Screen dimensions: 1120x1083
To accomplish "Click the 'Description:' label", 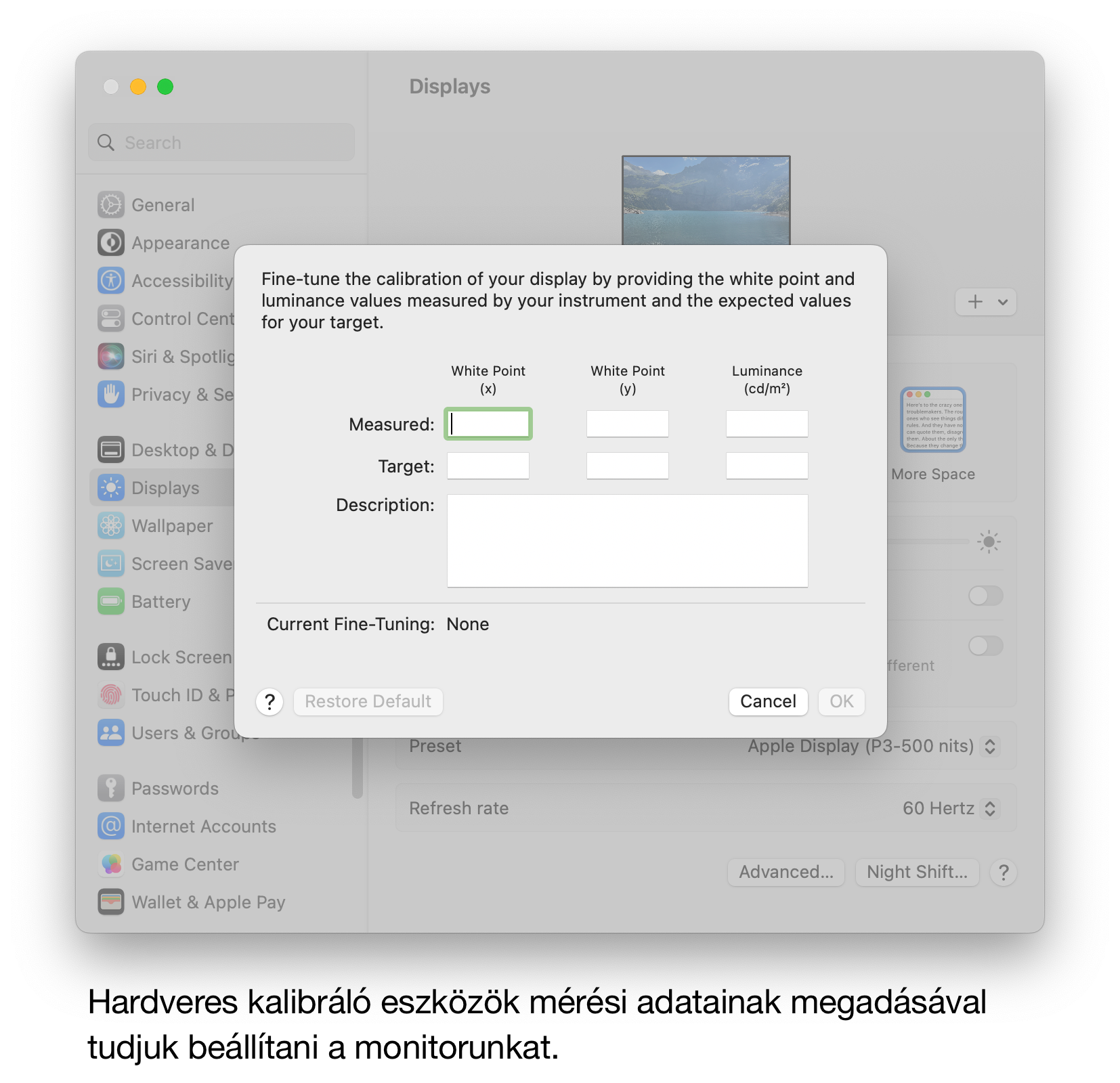I will click(385, 505).
